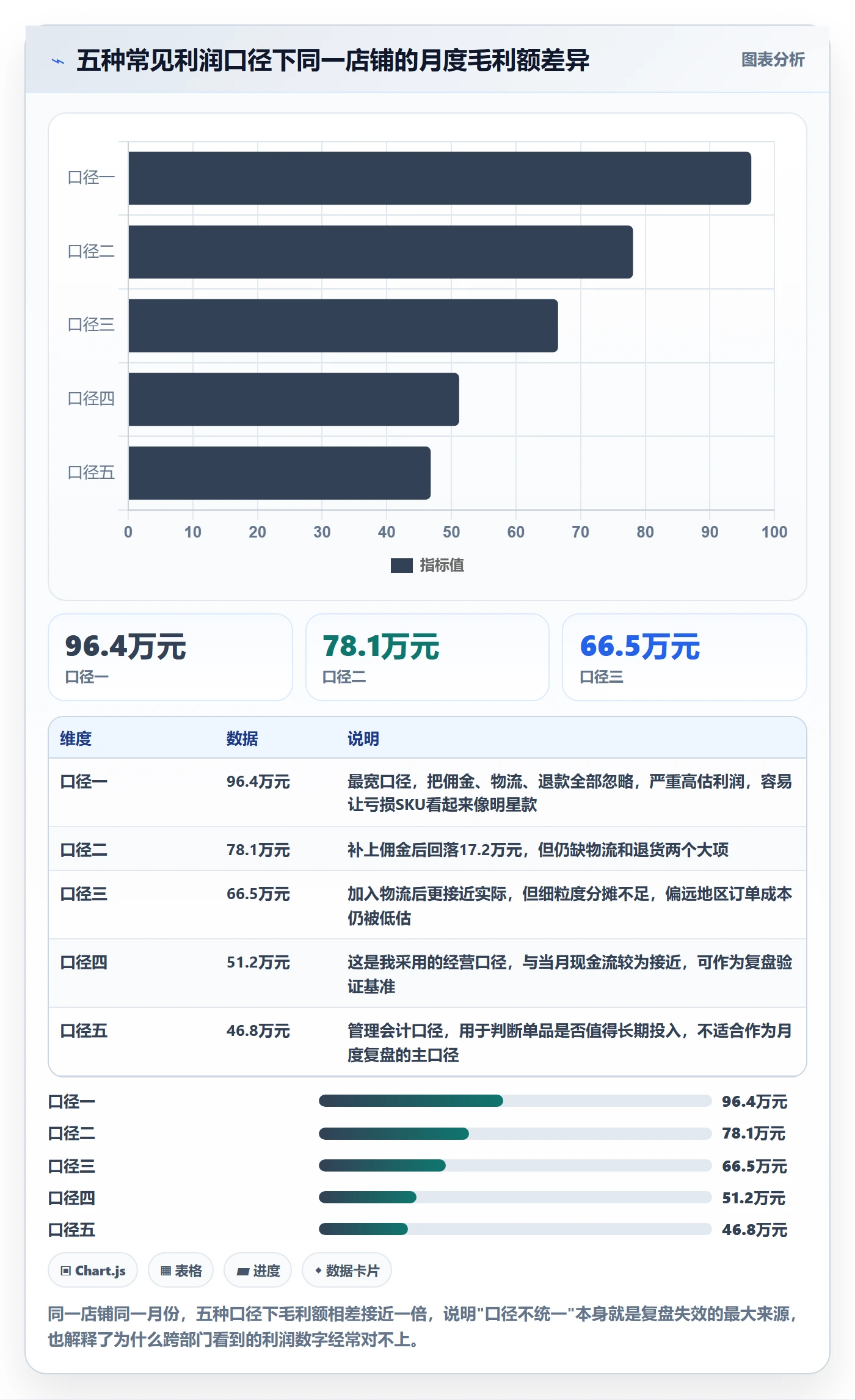Click the 51.2万元 cell in the table
Viewport: 855px width, 1400px height.
(x=258, y=963)
